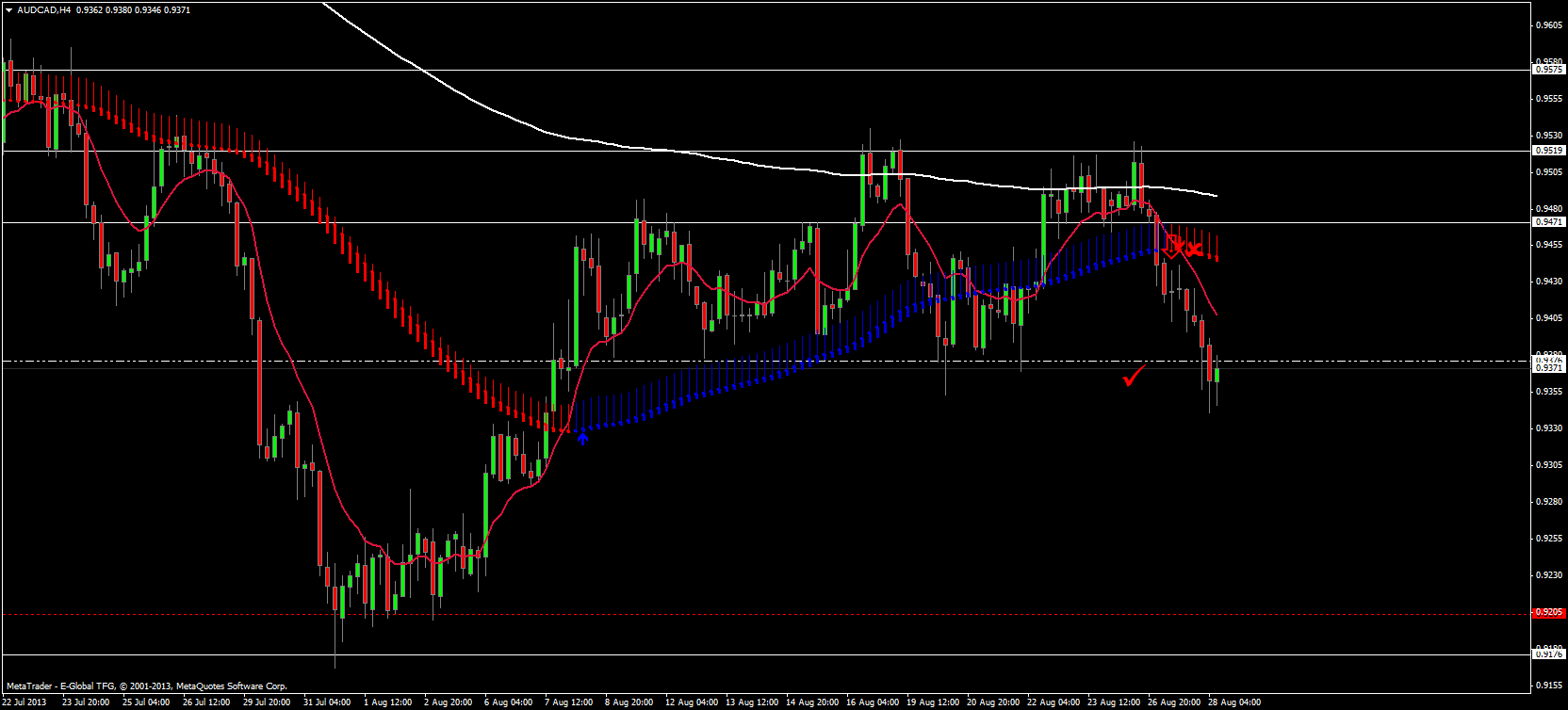
Task: Click the 0.9505 price scale value
Action: [1549, 172]
